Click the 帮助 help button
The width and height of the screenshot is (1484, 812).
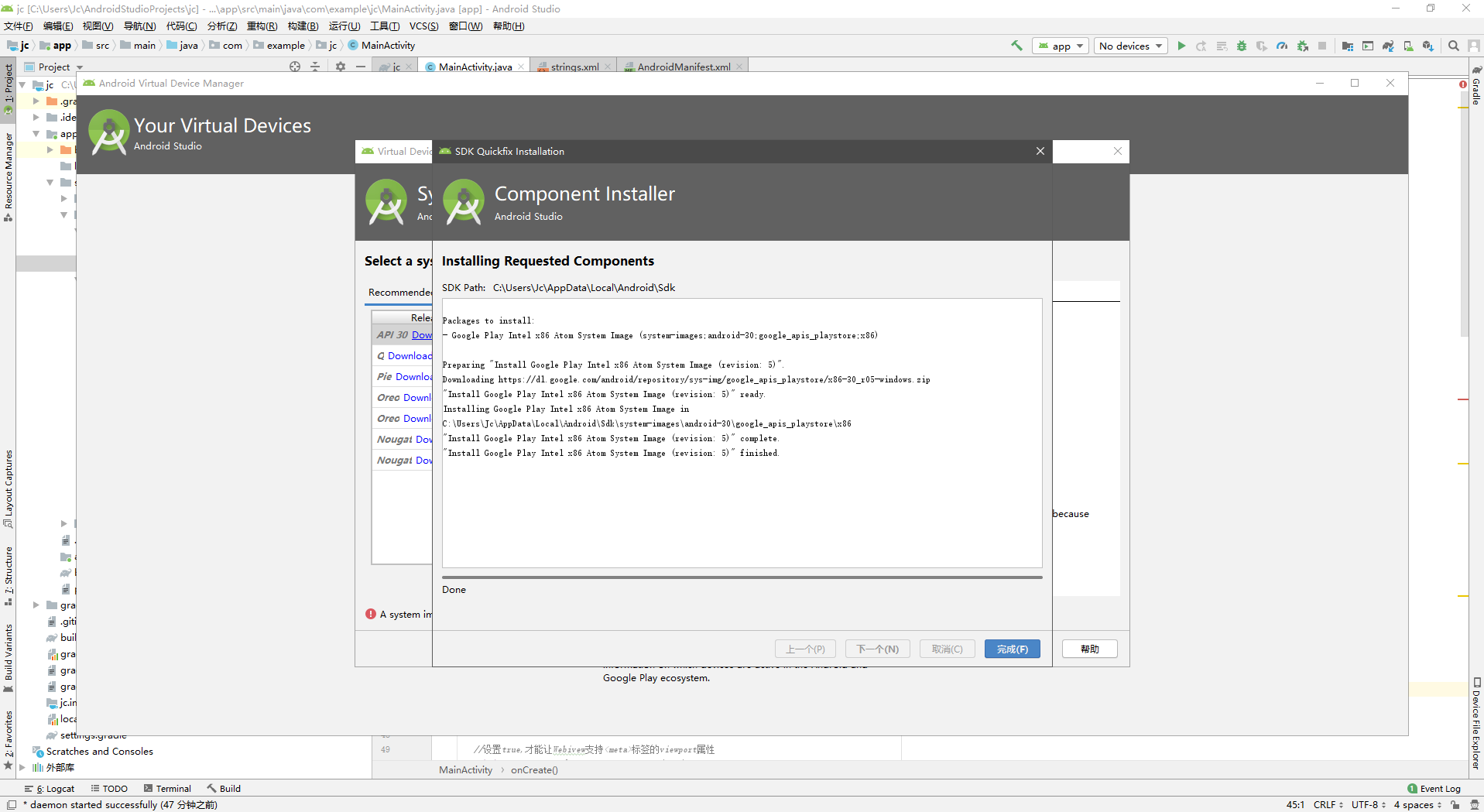point(1089,649)
